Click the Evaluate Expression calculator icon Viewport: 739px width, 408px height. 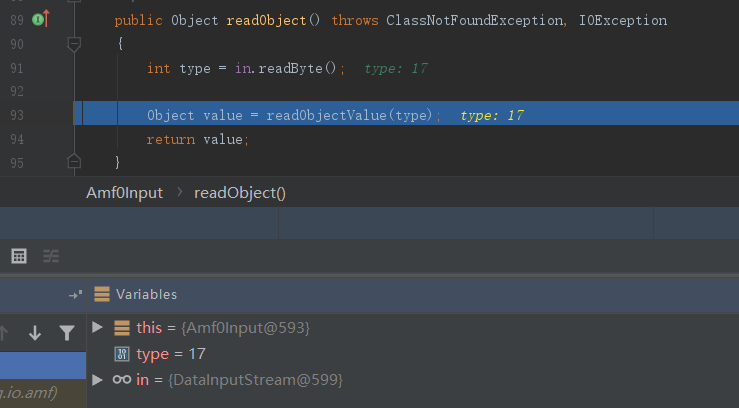[x=18, y=256]
